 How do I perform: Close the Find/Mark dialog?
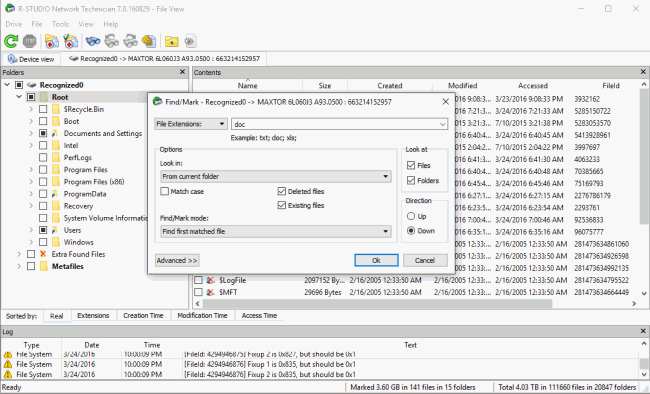click(446, 102)
